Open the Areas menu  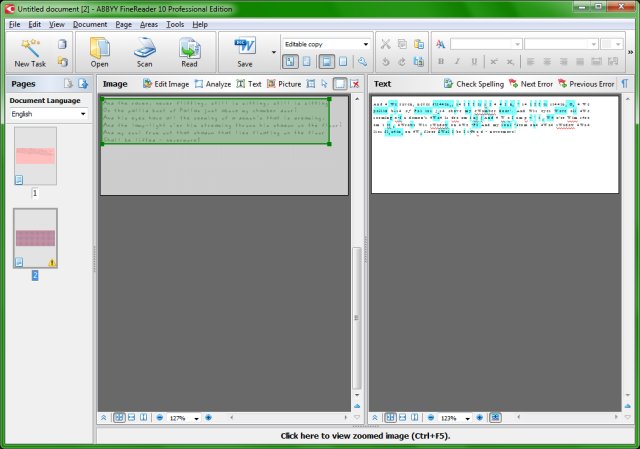pyautogui.click(x=149, y=23)
